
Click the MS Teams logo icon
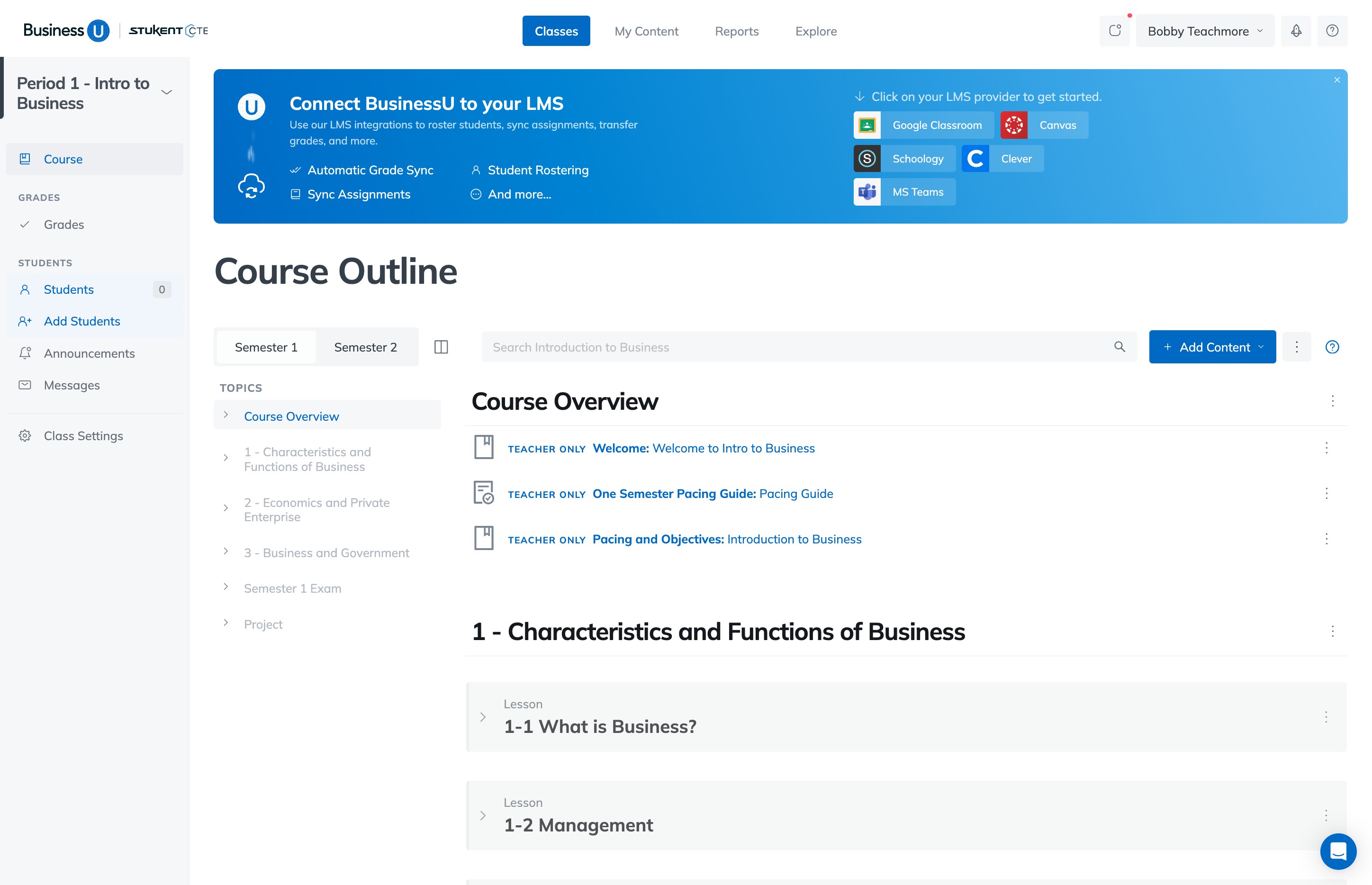pyautogui.click(x=867, y=192)
